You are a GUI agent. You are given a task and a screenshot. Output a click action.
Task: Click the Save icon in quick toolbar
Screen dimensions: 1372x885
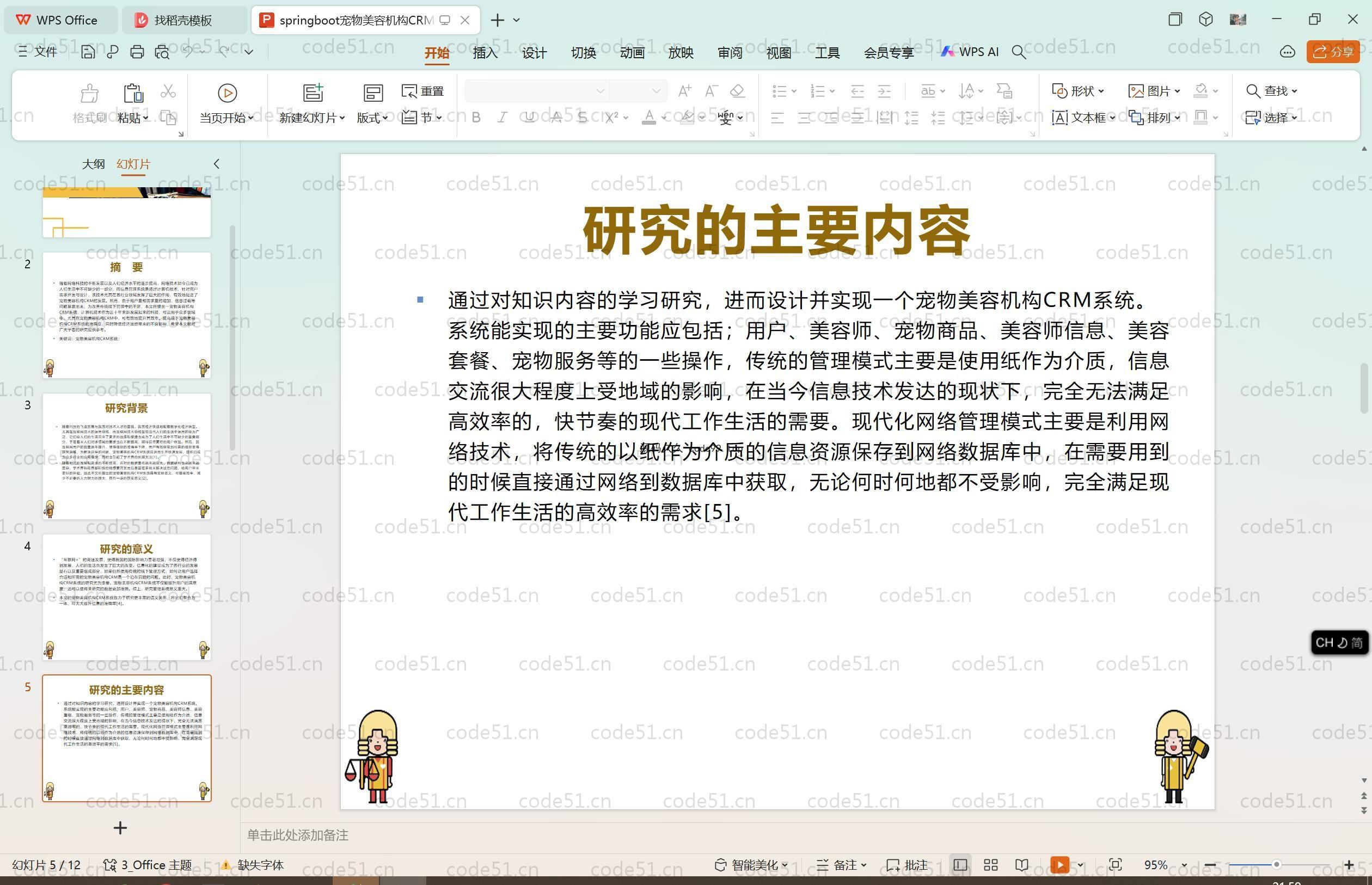(88, 52)
